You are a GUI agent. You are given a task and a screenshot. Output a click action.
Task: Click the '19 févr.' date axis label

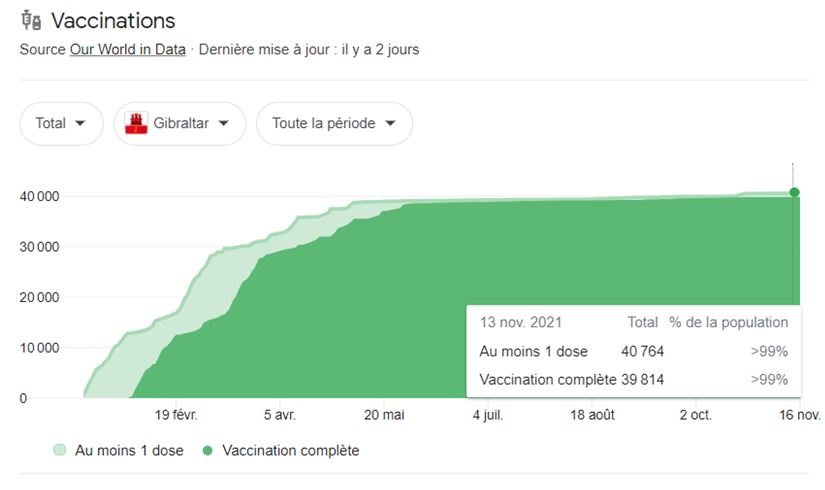click(177, 415)
